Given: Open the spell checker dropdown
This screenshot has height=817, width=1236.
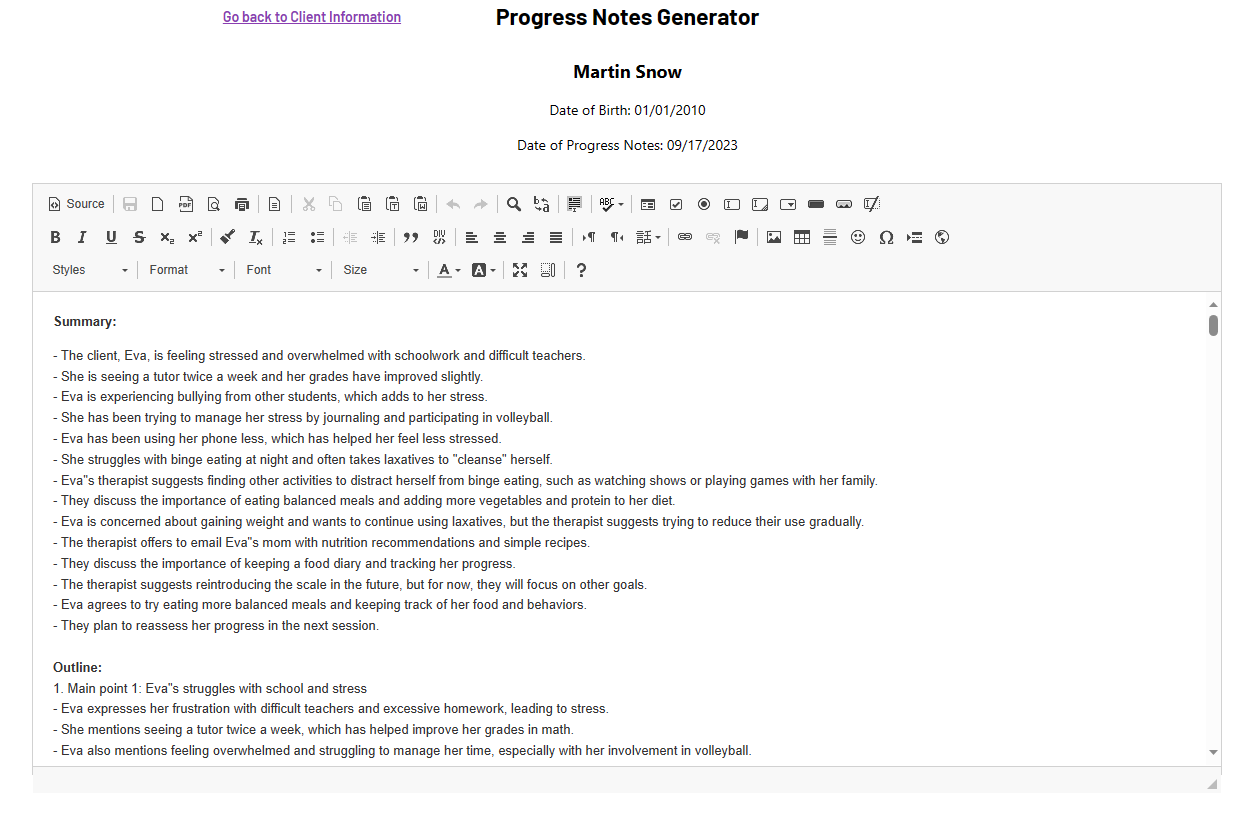Looking at the screenshot, I should (x=612, y=204).
